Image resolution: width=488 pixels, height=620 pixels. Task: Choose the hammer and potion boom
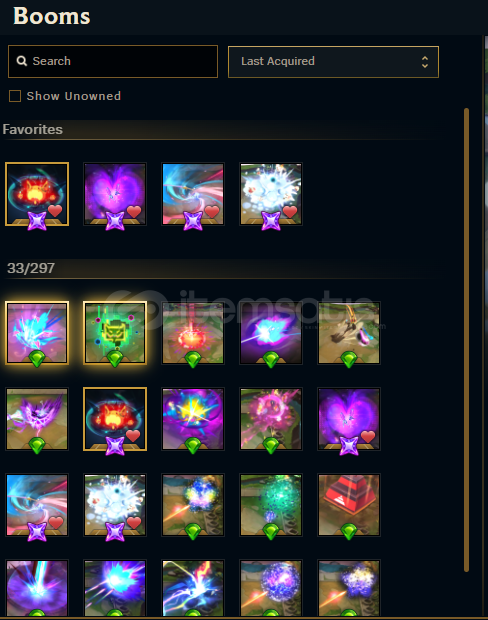click(x=349, y=333)
